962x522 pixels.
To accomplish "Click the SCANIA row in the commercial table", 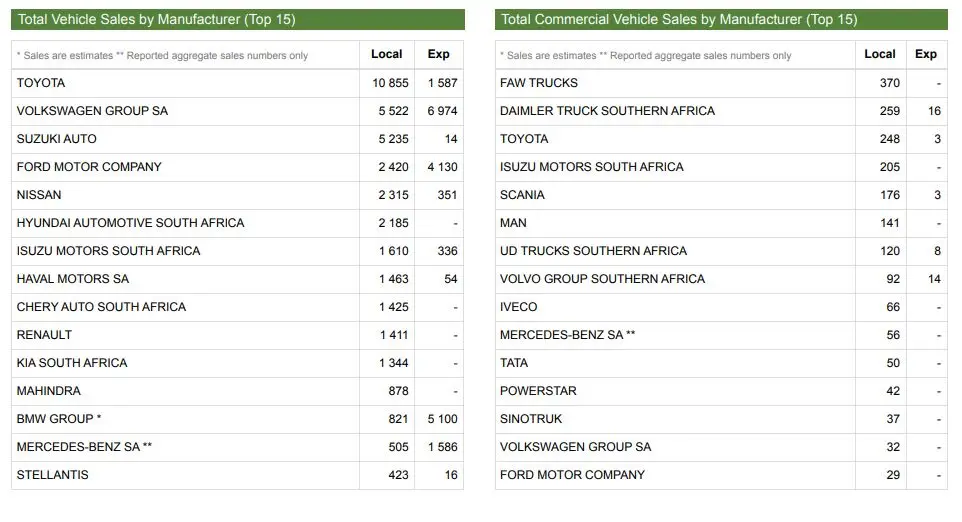I will [x=721, y=195].
